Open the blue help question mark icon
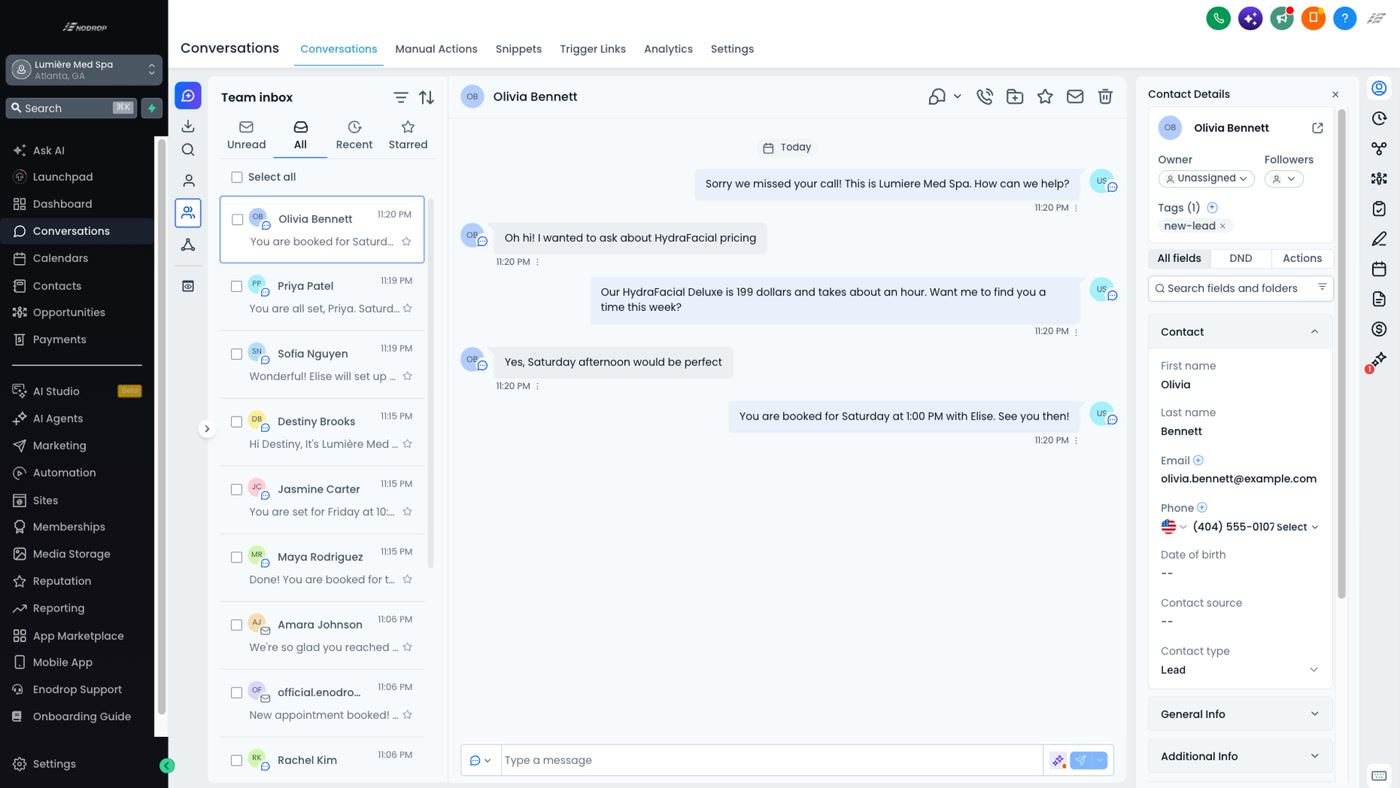 (1345, 18)
